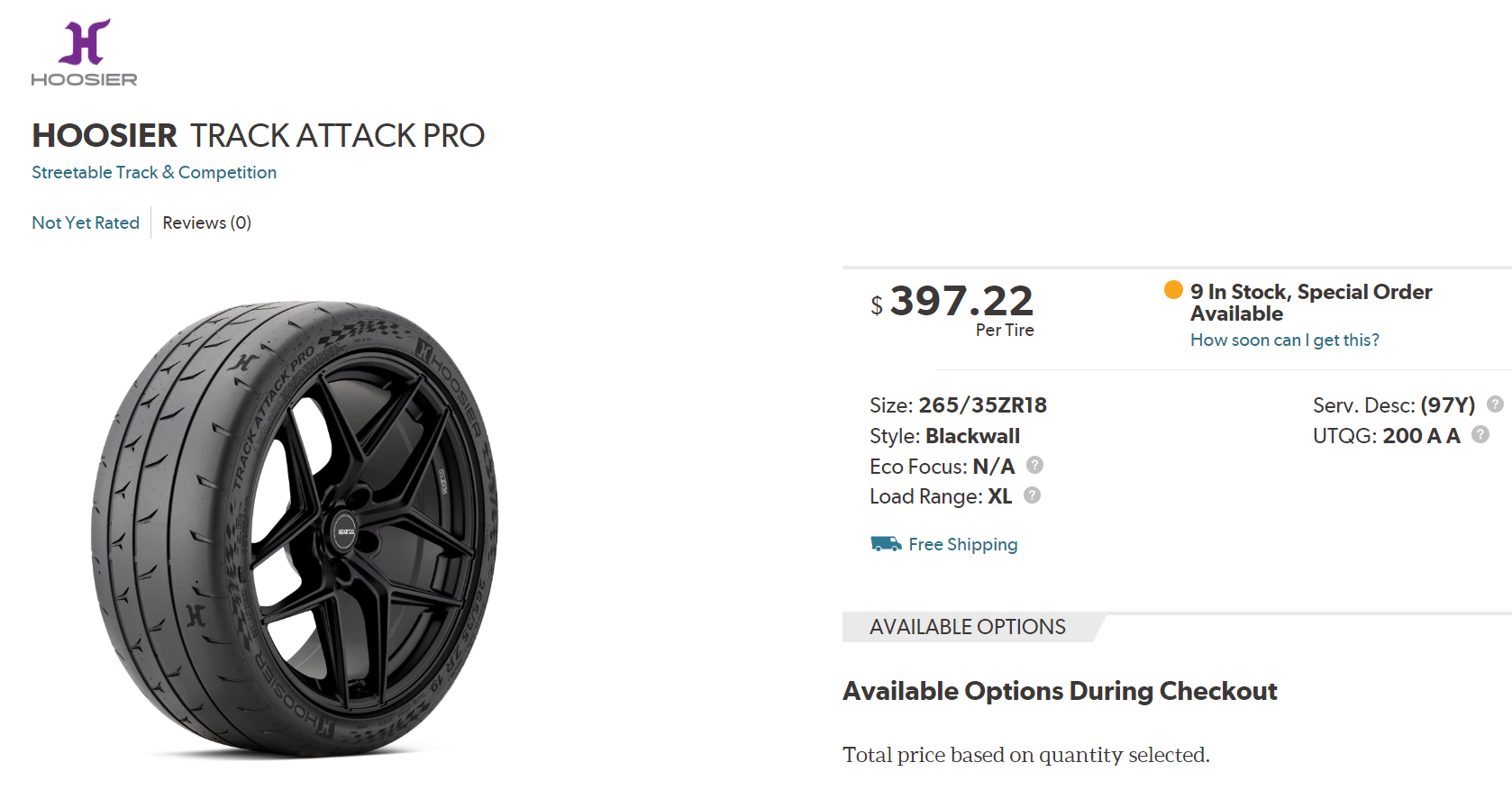Open the Eco Focus help tooltip icon
Viewport: 1512px width, 790px height.
[1034, 466]
